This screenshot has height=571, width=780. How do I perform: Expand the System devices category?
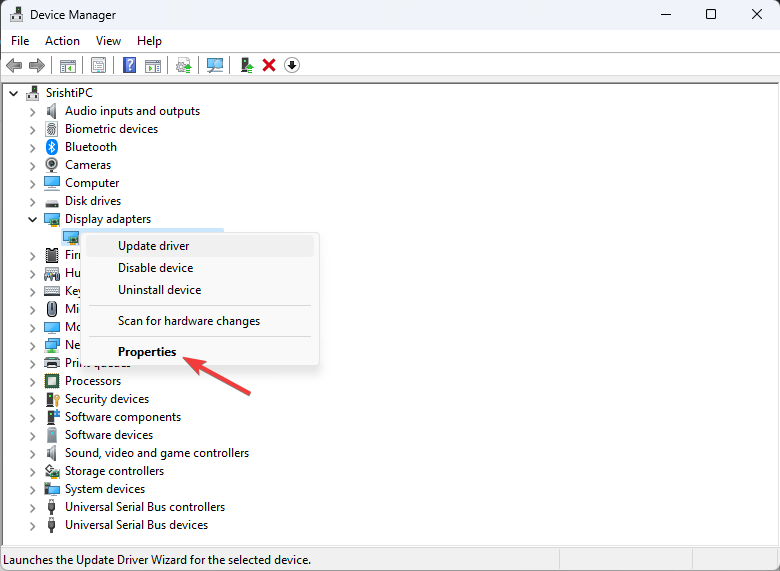pyautogui.click(x=33, y=489)
